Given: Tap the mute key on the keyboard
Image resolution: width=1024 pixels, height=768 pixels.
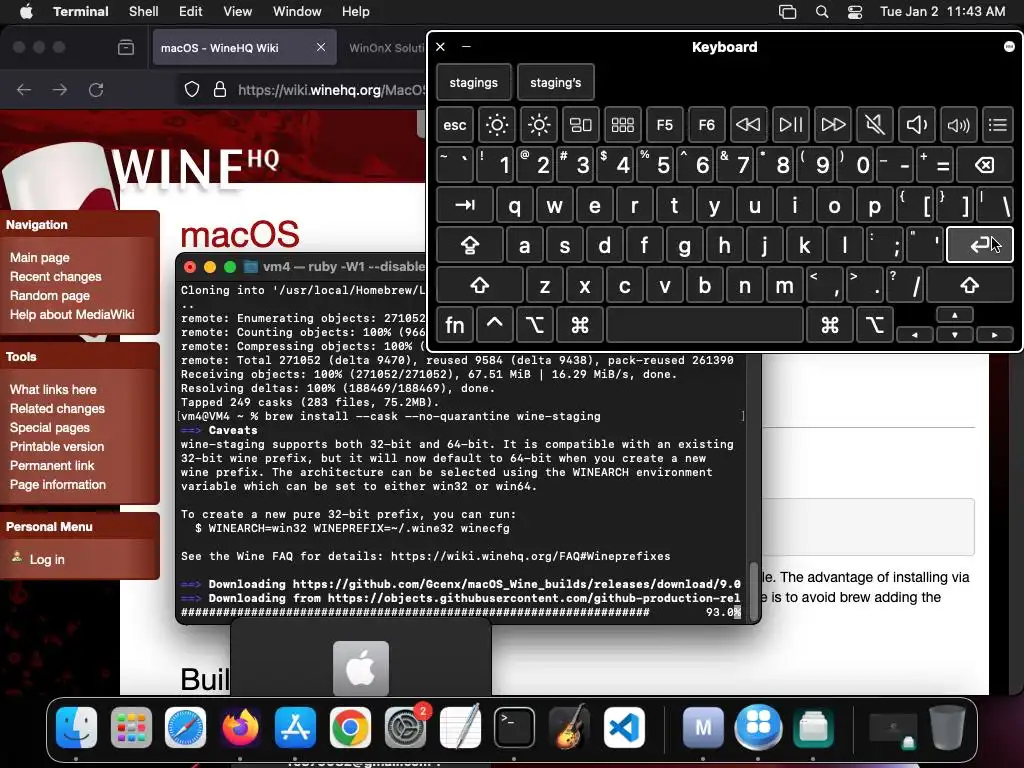Looking at the screenshot, I should click(874, 125).
